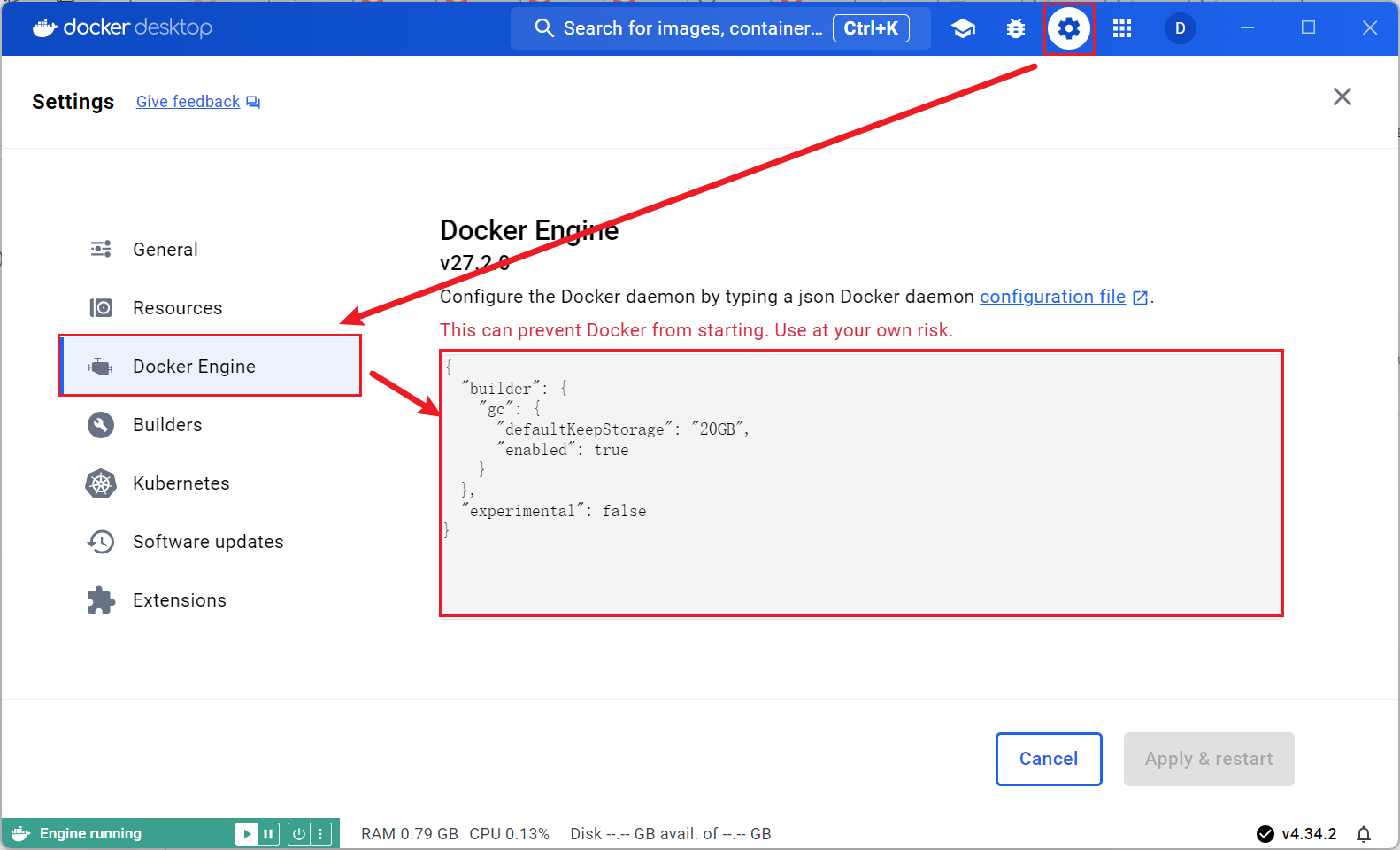Select the Docker Engine settings section
This screenshot has width=1400, height=850.
coord(210,366)
